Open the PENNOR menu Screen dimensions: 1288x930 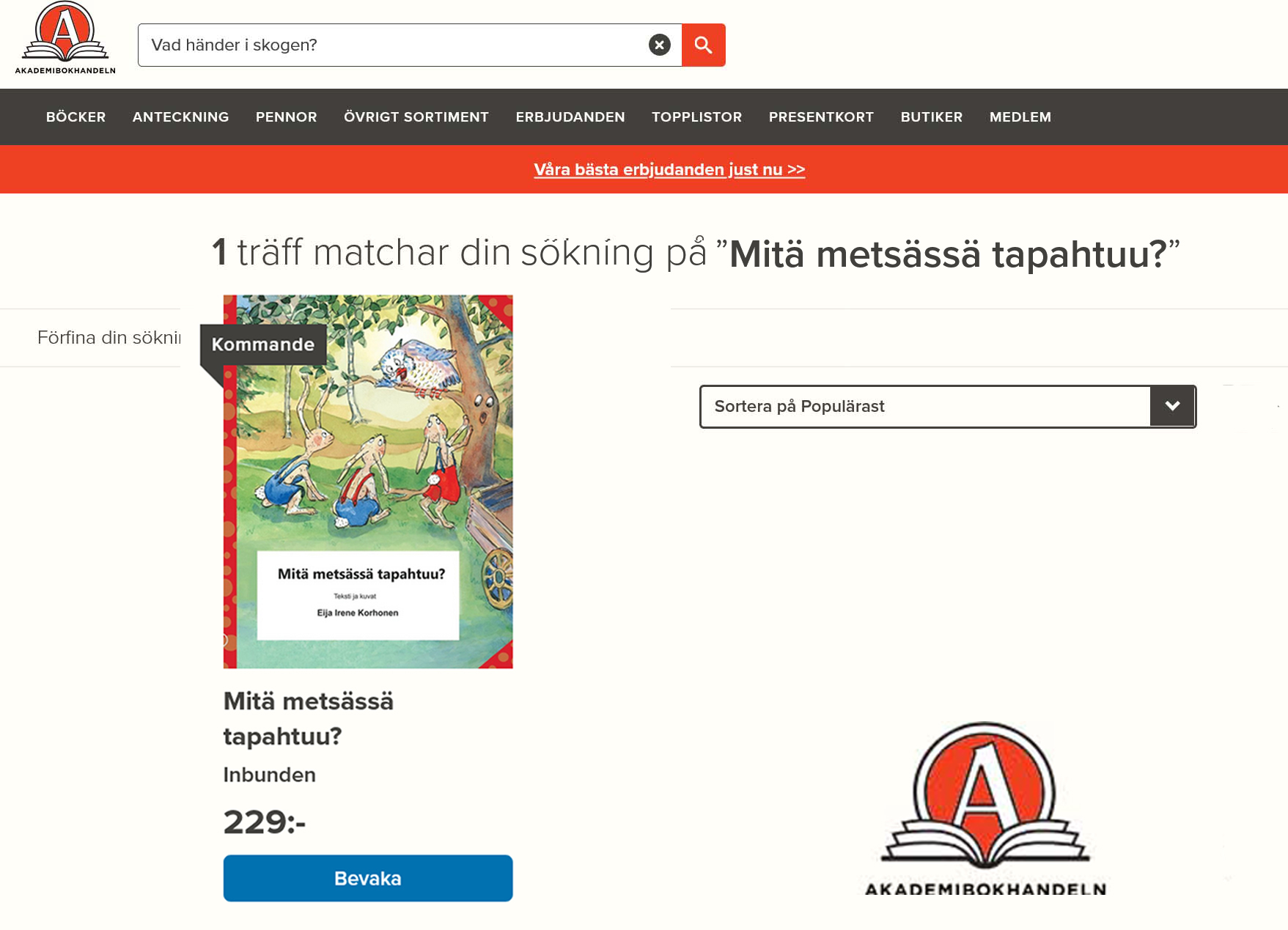(x=286, y=117)
